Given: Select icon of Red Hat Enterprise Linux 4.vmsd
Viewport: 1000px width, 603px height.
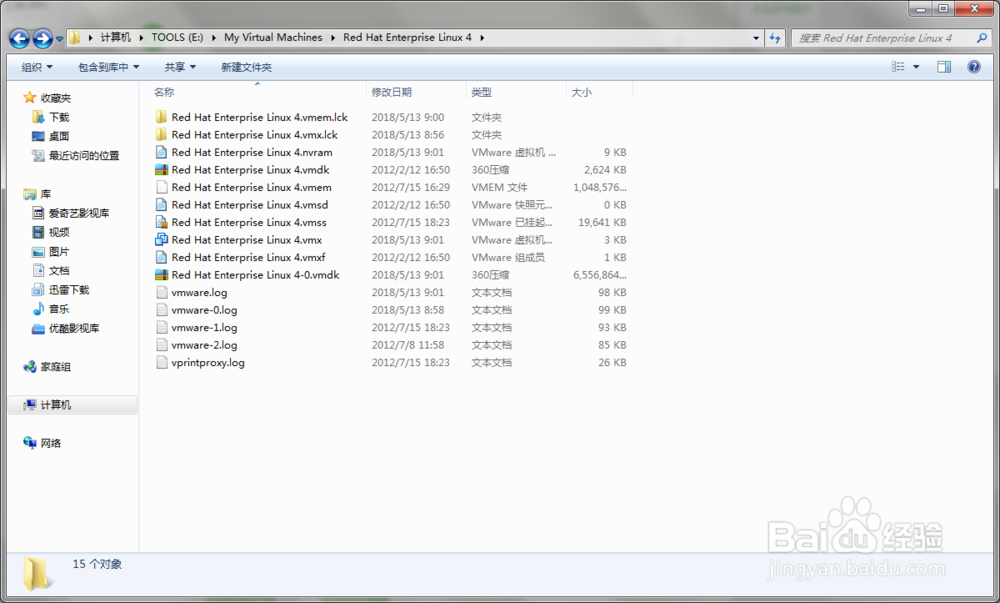Looking at the screenshot, I should tap(161, 205).
